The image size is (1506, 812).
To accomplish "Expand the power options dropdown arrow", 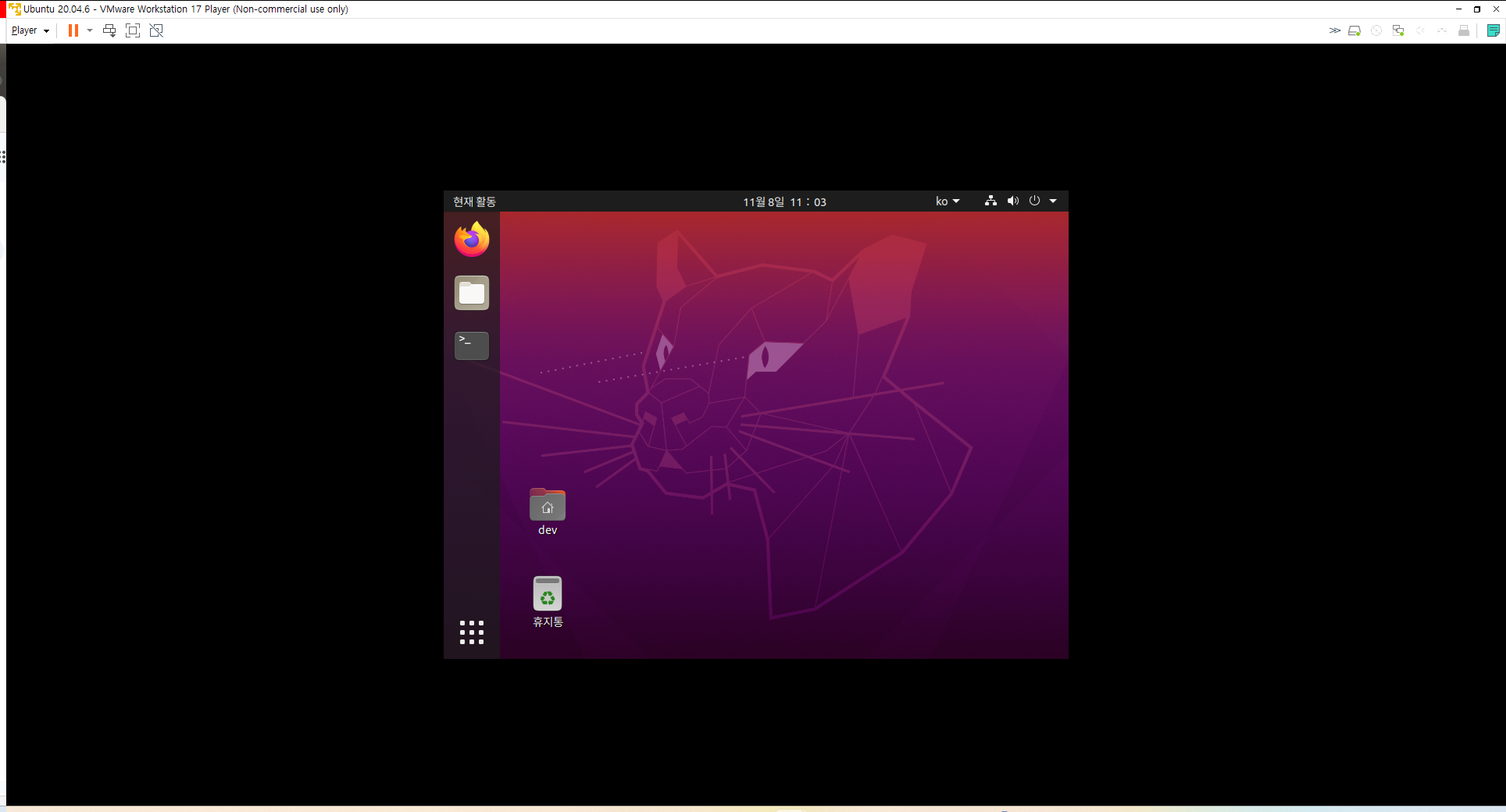I will pyautogui.click(x=90, y=30).
